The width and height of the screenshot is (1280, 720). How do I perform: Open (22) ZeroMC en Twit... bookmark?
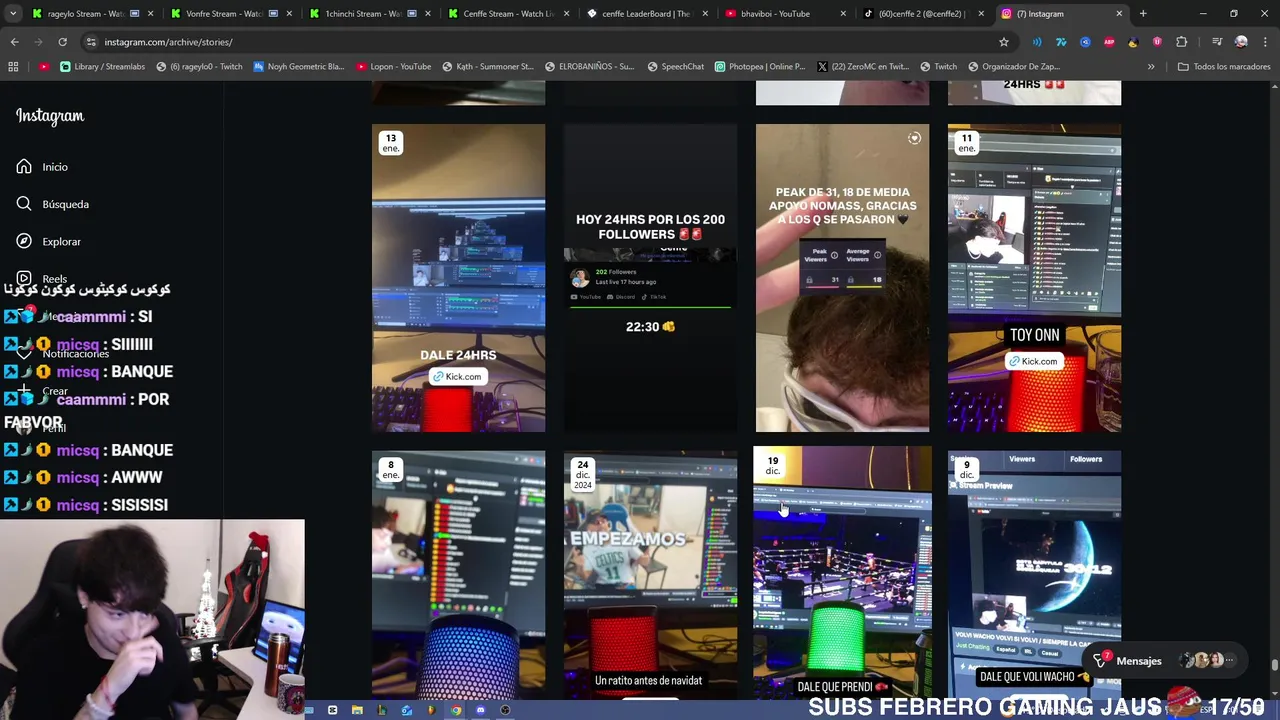coord(862,67)
